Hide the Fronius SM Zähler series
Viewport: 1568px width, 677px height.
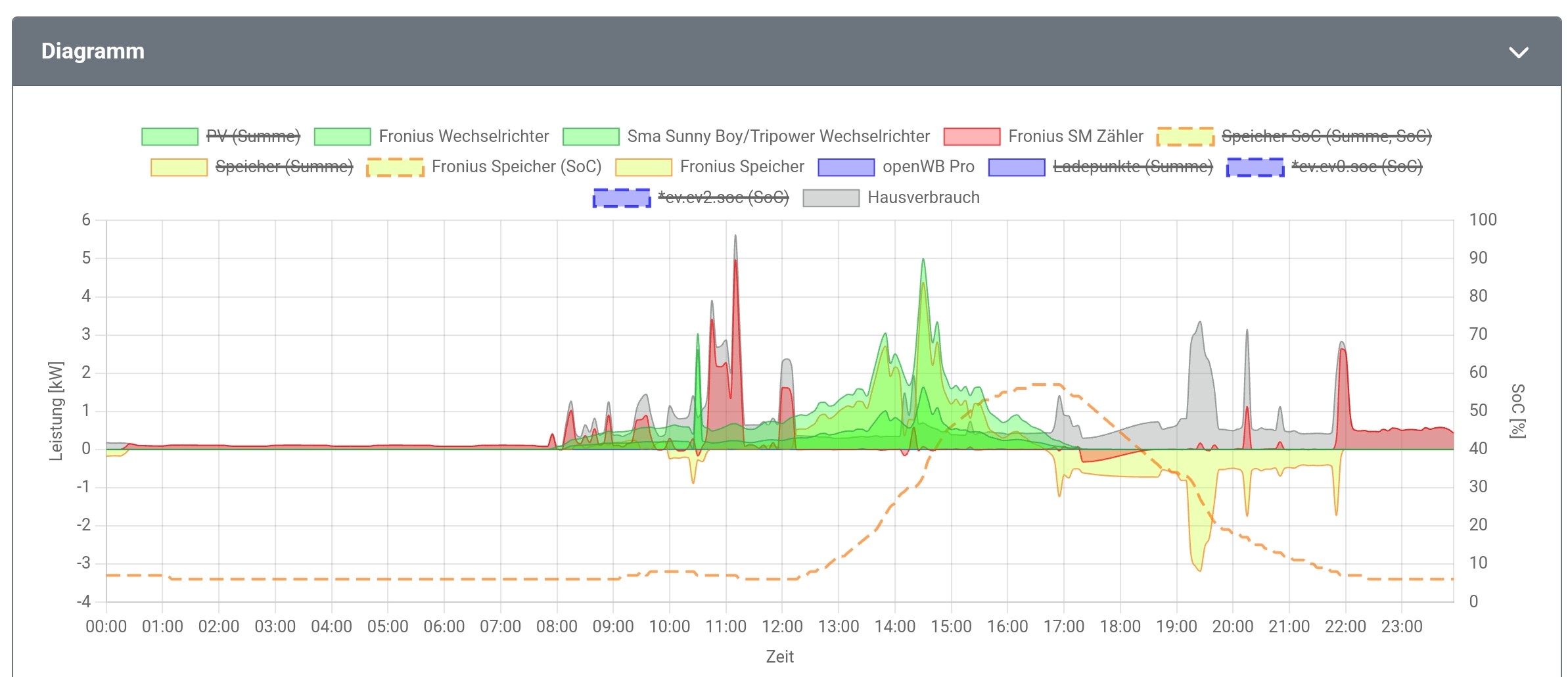point(1075,136)
